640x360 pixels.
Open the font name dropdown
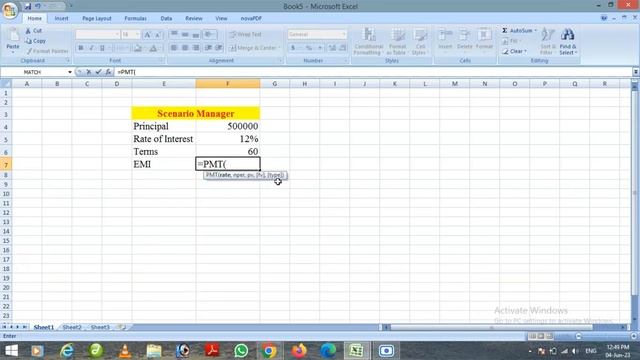(117, 35)
